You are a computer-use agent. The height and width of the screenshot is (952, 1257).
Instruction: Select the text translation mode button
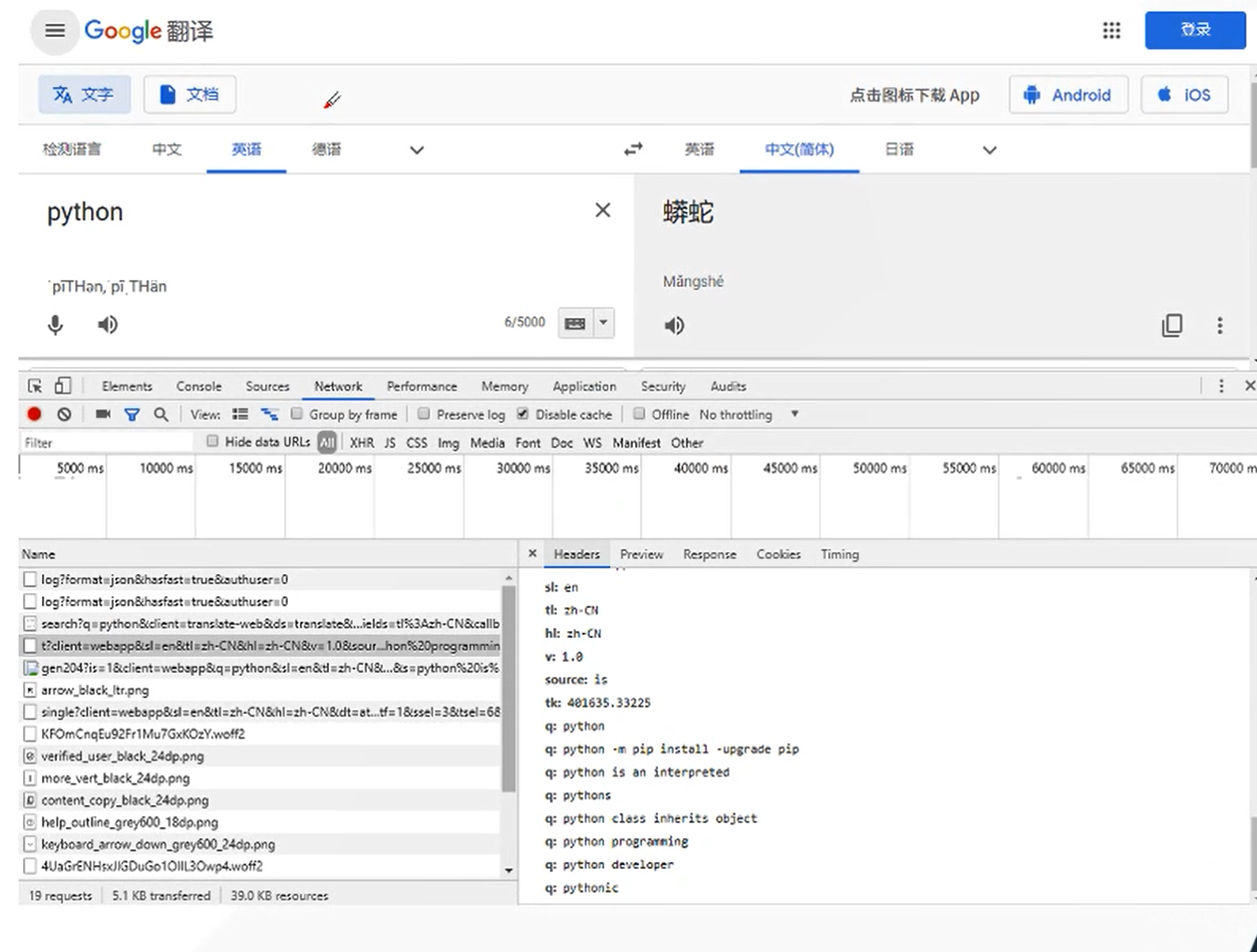tap(84, 95)
